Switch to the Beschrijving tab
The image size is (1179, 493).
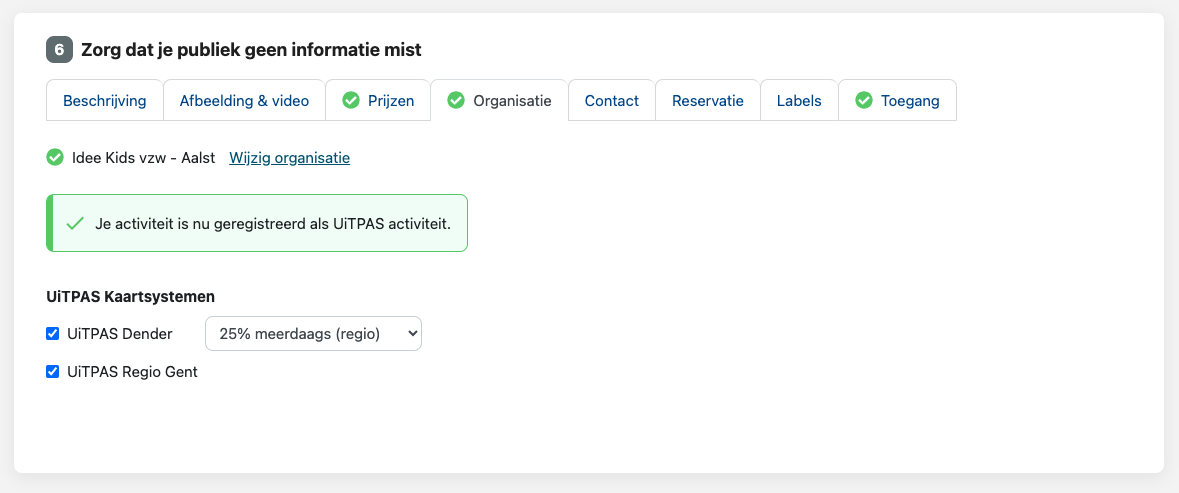point(105,100)
